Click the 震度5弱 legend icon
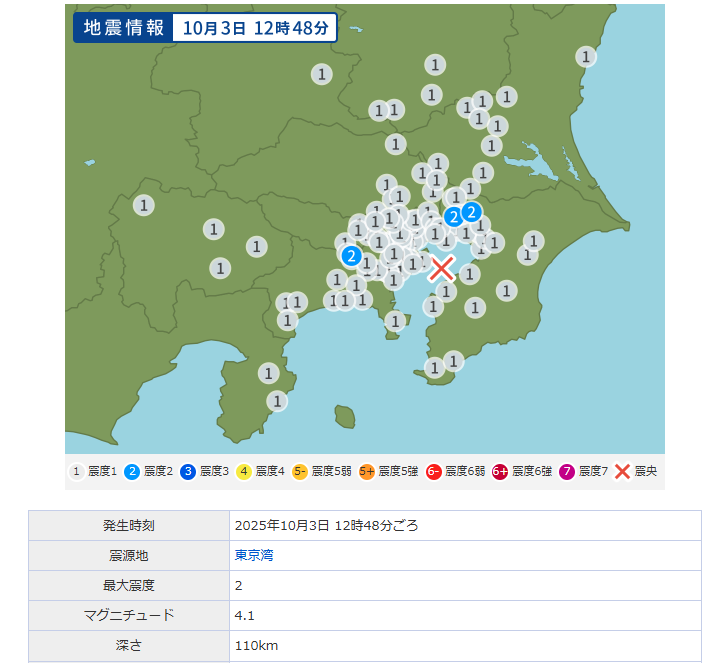This screenshot has height=663, width=704. point(299,471)
